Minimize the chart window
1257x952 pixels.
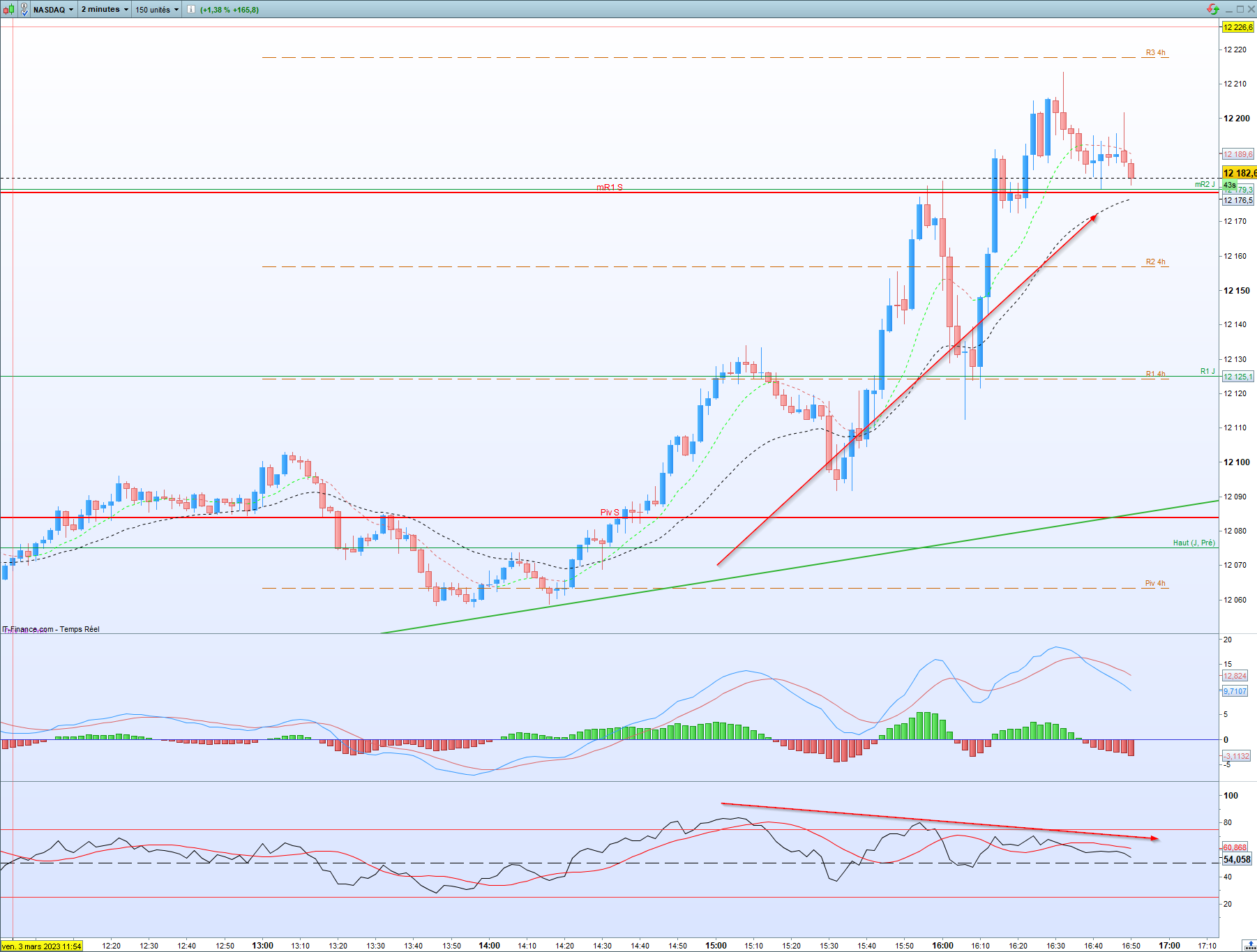[x=1230, y=9]
